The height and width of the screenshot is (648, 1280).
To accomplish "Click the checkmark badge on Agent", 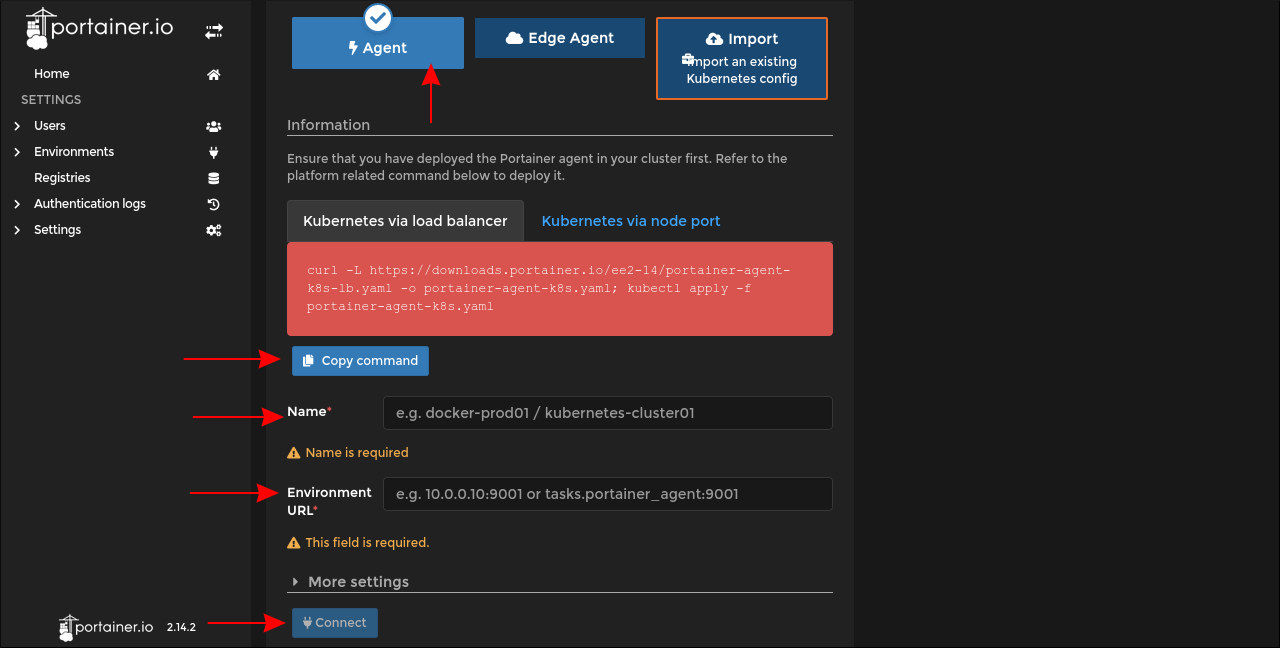I will (x=378, y=17).
